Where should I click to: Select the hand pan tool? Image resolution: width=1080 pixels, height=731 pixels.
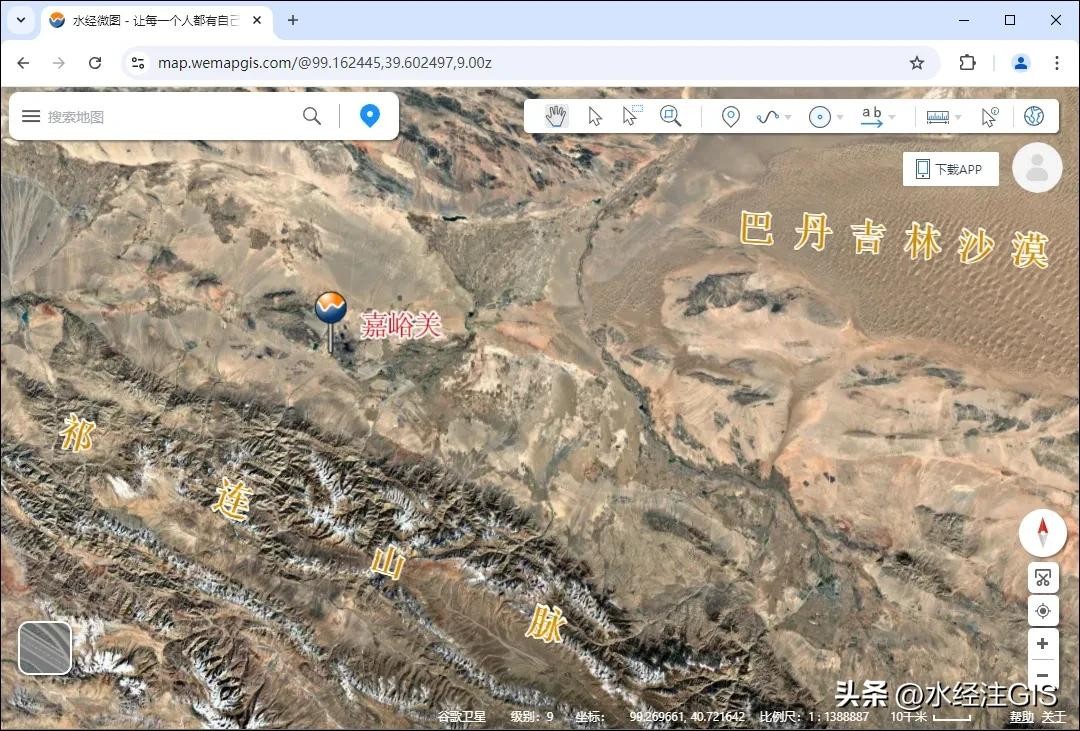(x=556, y=116)
